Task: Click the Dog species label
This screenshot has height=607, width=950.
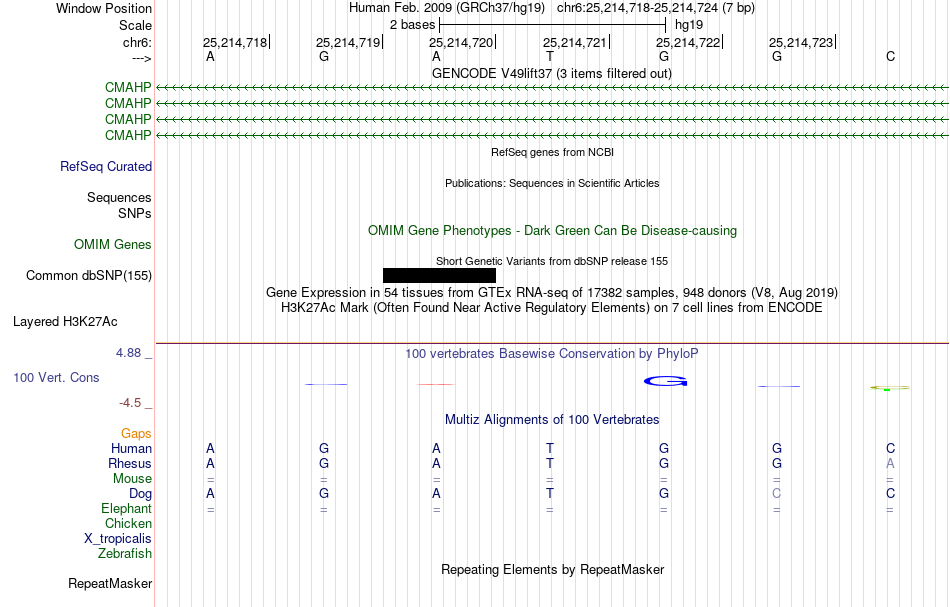Action: [141, 494]
